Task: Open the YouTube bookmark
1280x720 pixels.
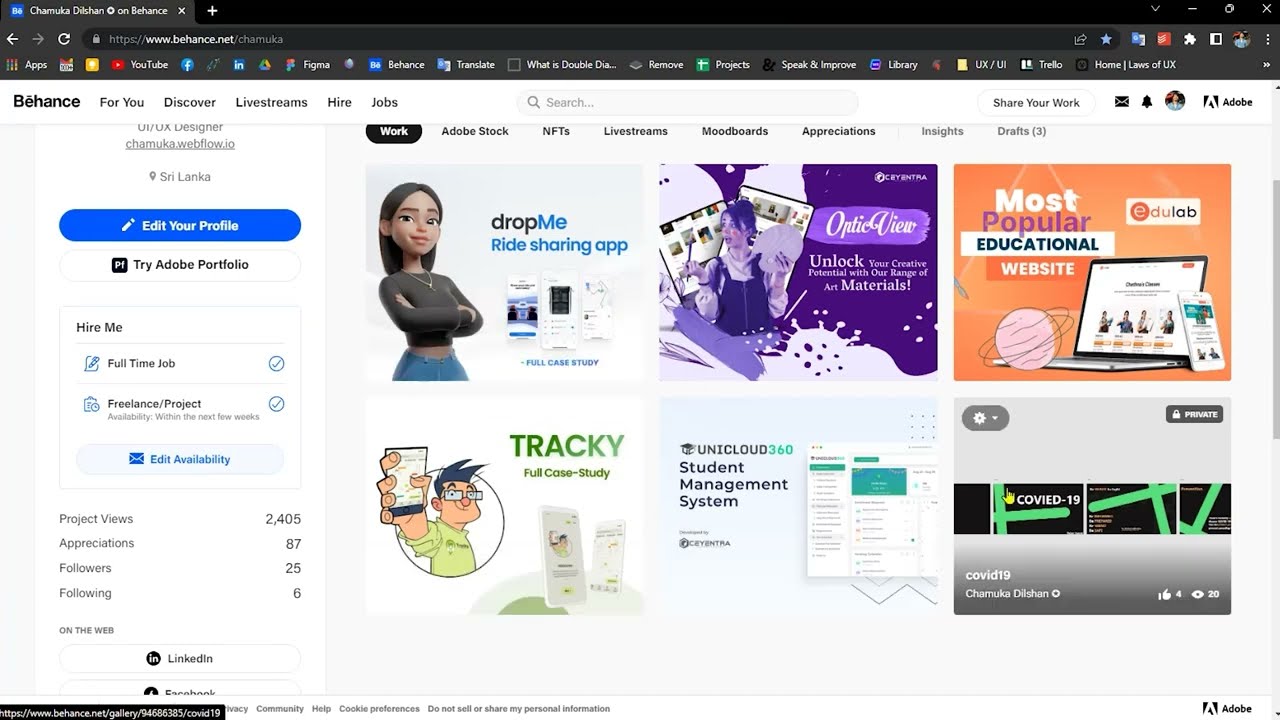Action: 139,64
